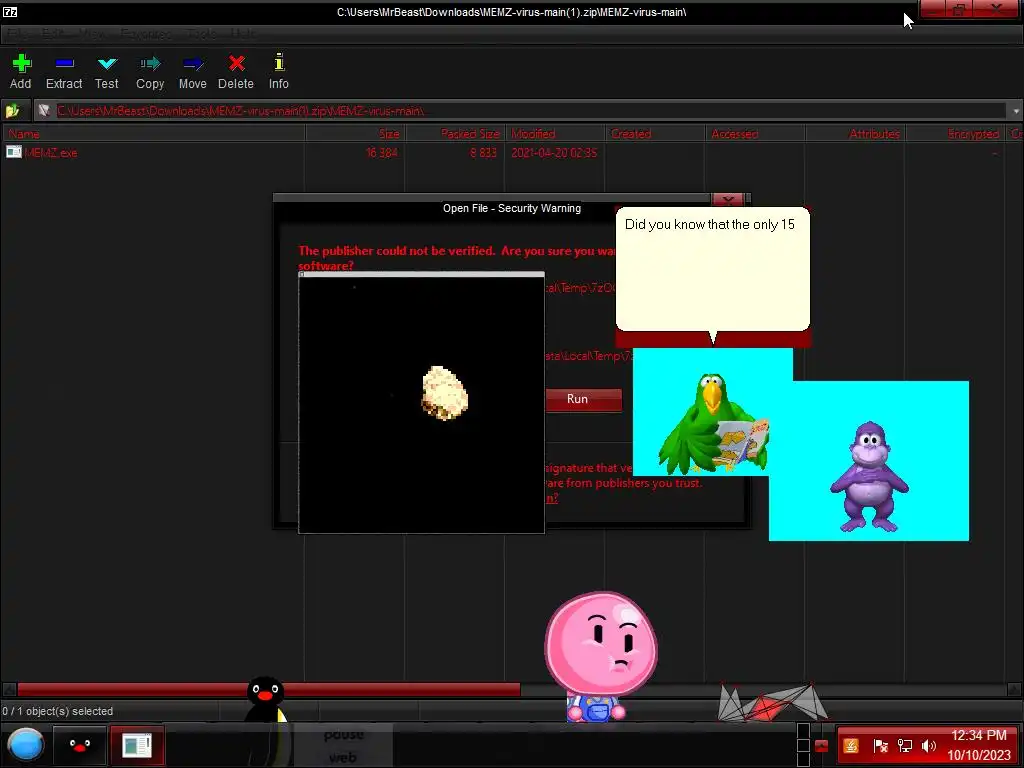The width and height of the screenshot is (1024, 768).
Task: Click the underlined link in the warning dialog
Action: tap(552, 498)
